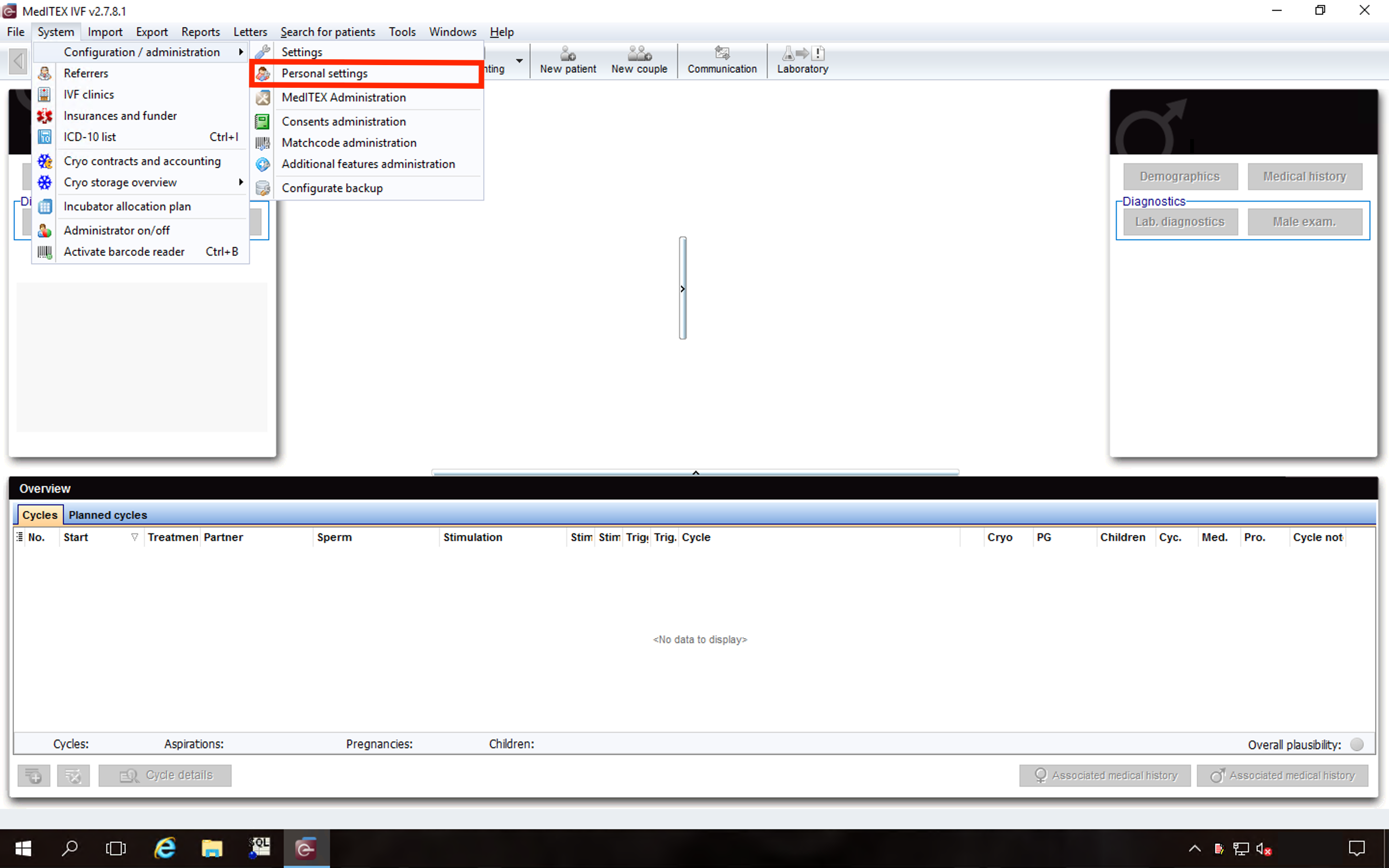Open the Incubator allocation plan
The width and height of the screenshot is (1389, 868).
click(127, 206)
